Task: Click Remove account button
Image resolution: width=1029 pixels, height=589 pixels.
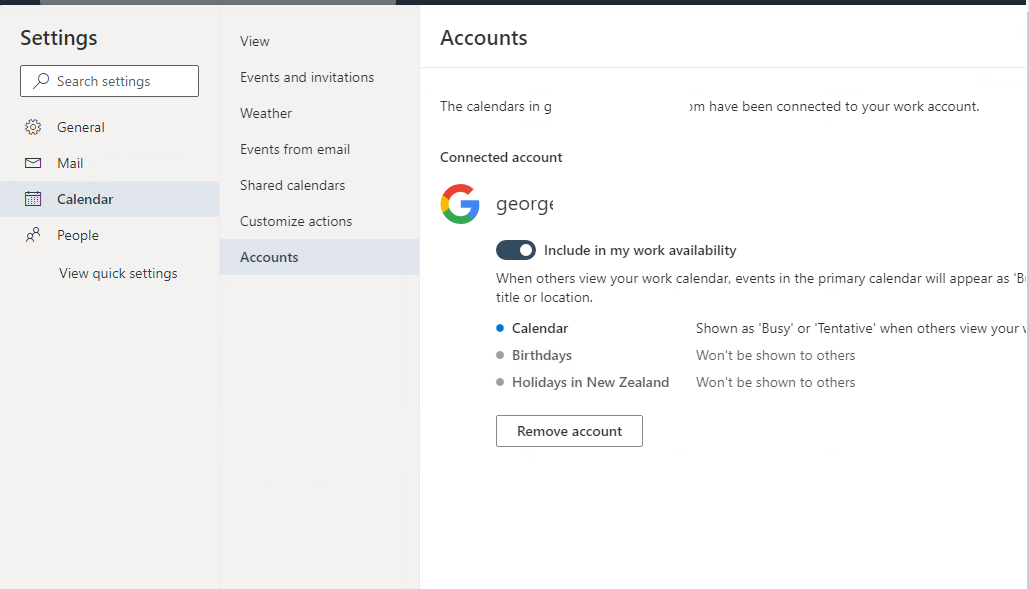Action: pyautogui.click(x=569, y=431)
